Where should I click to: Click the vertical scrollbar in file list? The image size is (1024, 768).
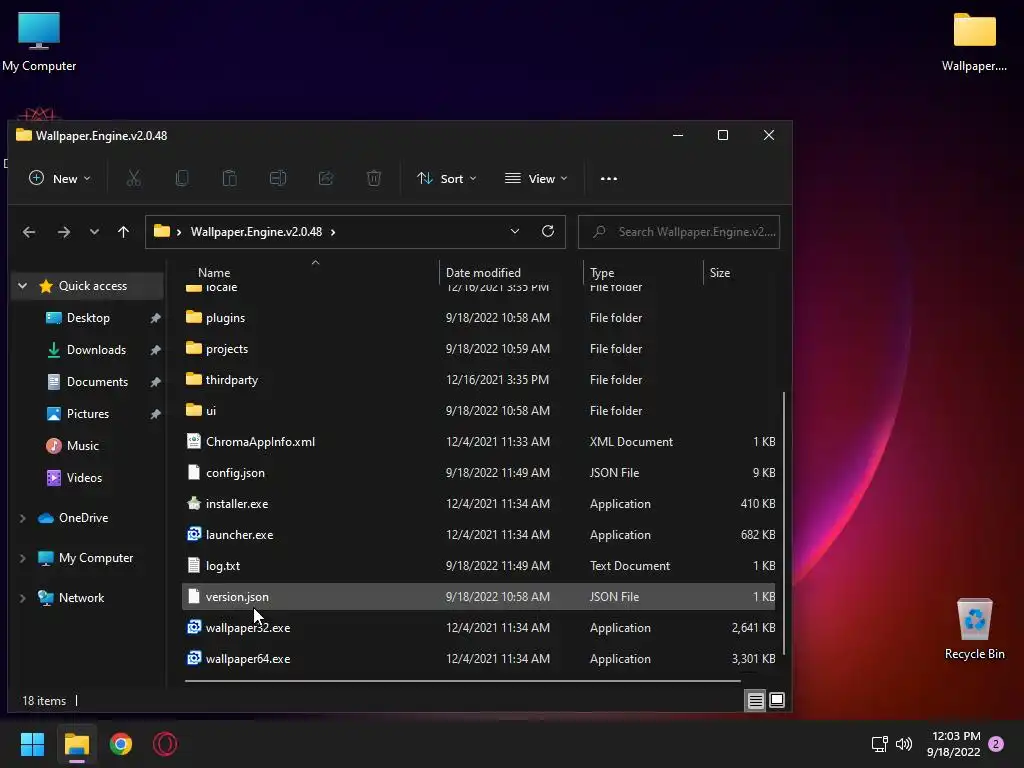pyautogui.click(x=784, y=522)
